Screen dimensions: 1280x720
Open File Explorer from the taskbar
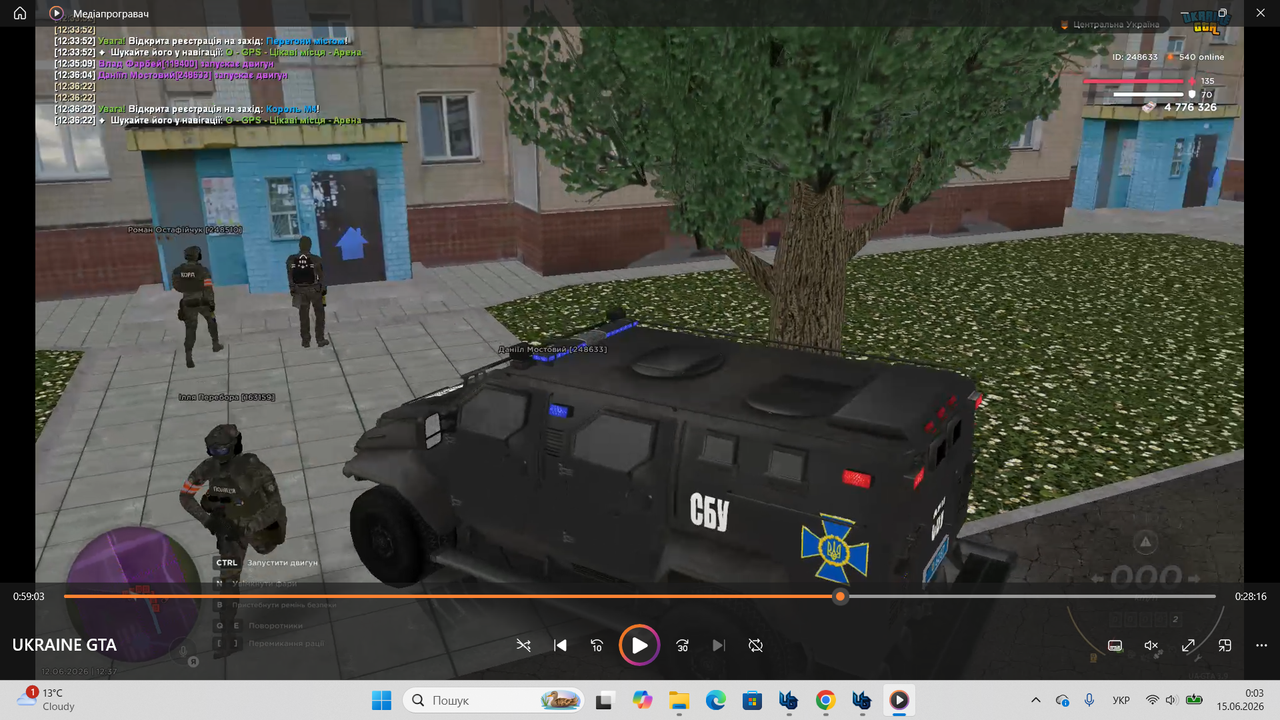(679, 700)
